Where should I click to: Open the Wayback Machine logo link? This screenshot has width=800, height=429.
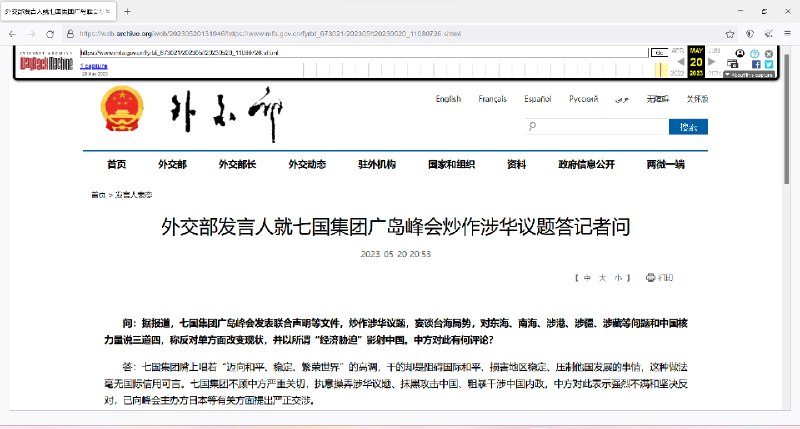[46, 62]
